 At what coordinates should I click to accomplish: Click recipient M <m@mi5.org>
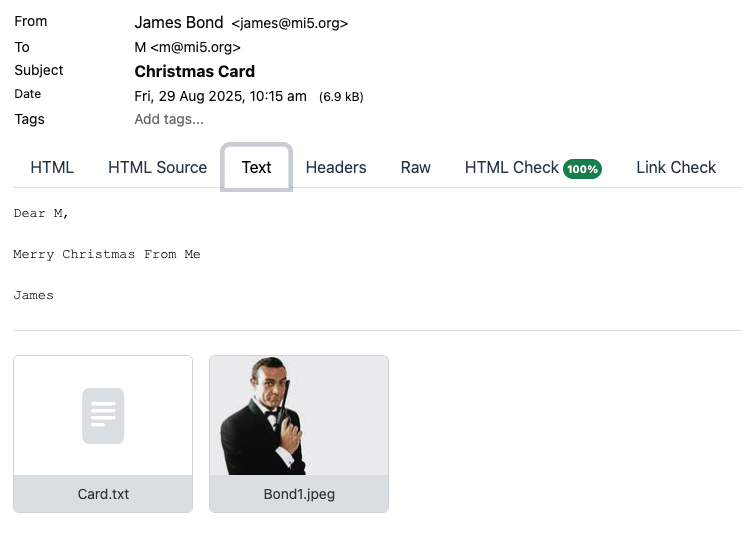(x=187, y=47)
